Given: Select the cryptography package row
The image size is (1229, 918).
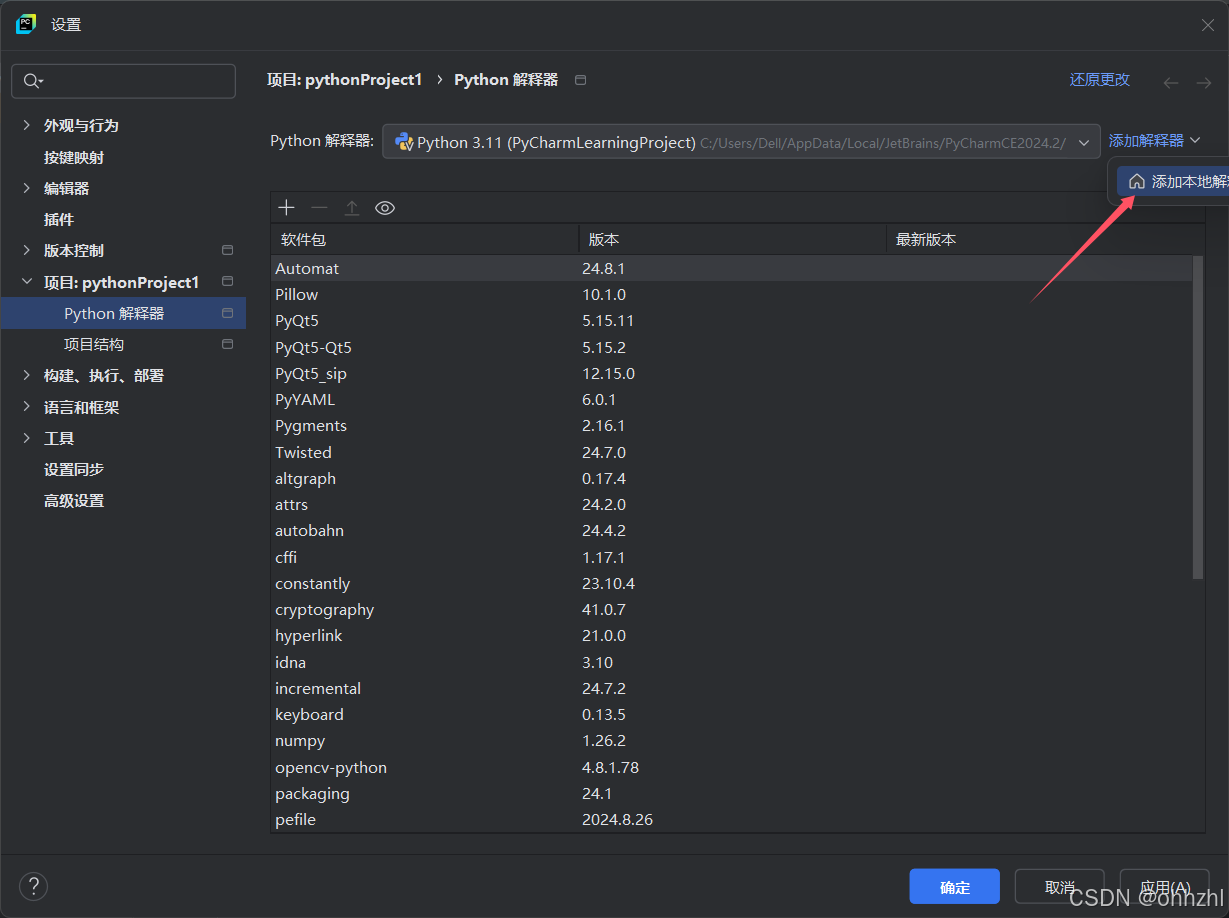Looking at the screenshot, I should pos(731,609).
